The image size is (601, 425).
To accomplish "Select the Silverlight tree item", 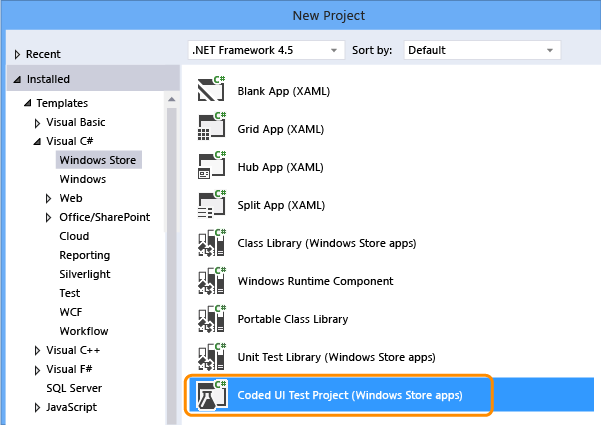I will 85,274.
